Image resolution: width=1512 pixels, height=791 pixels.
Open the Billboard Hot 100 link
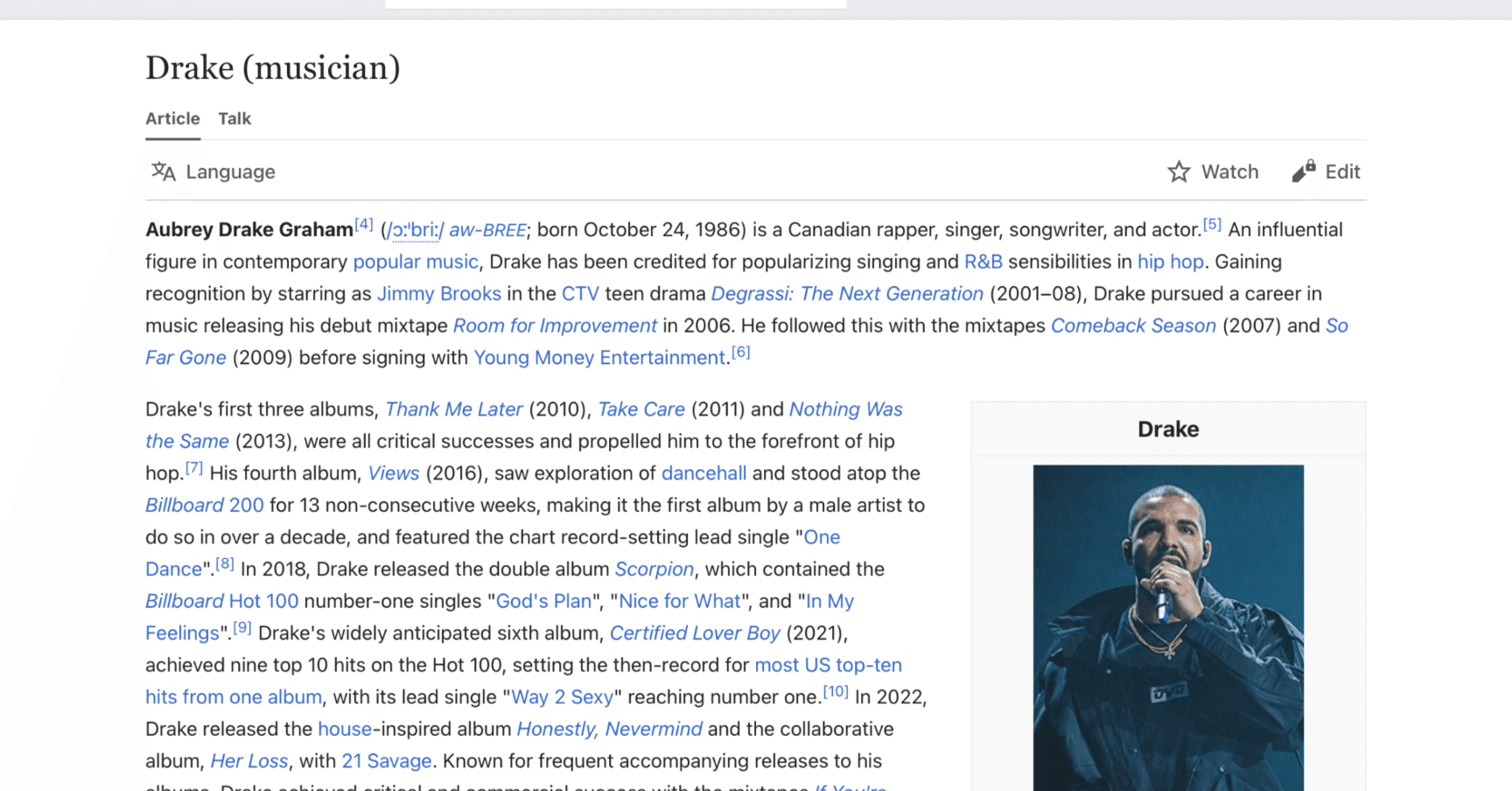click(222, 601)
